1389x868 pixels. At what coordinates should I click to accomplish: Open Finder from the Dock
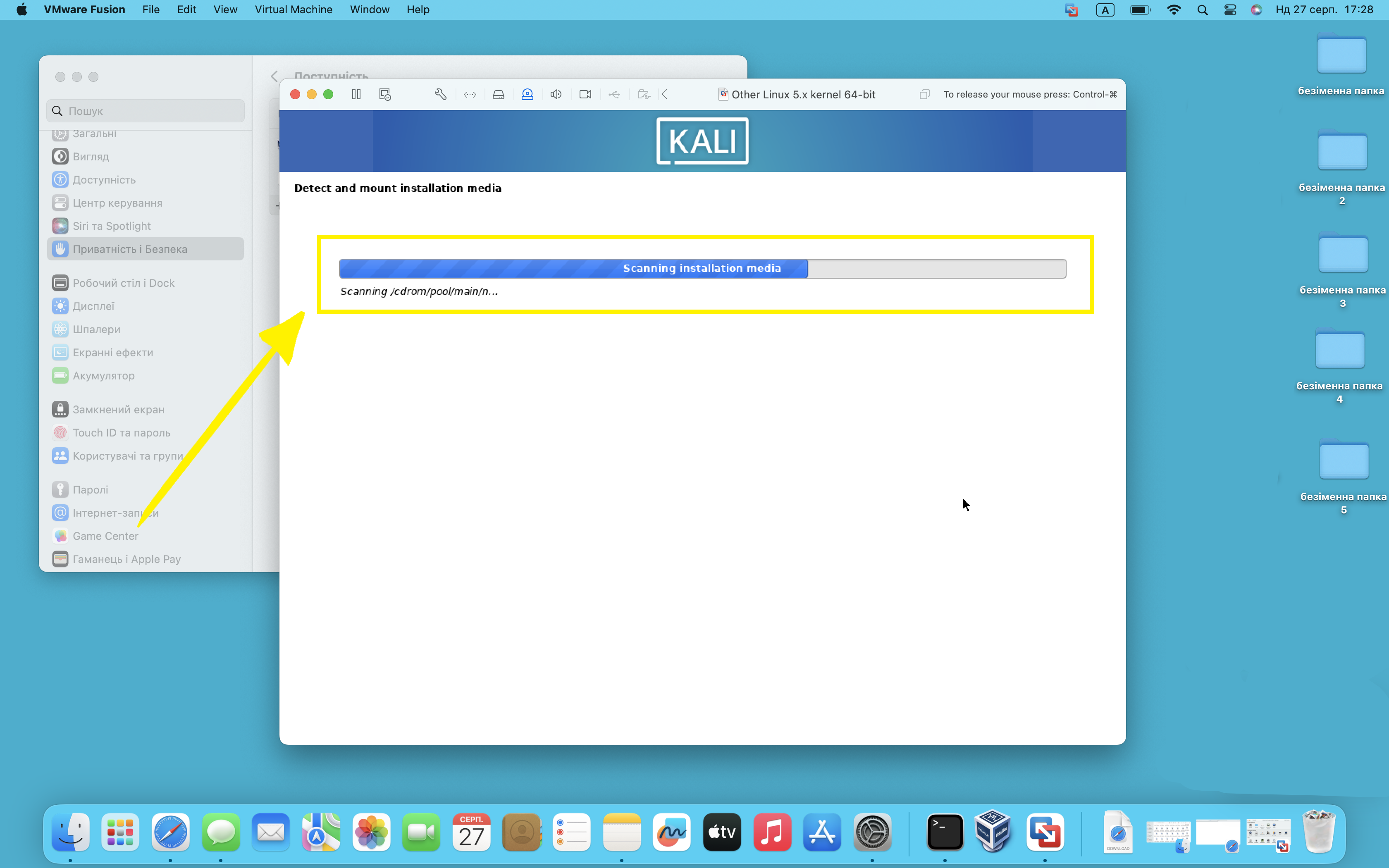[71, 832]
